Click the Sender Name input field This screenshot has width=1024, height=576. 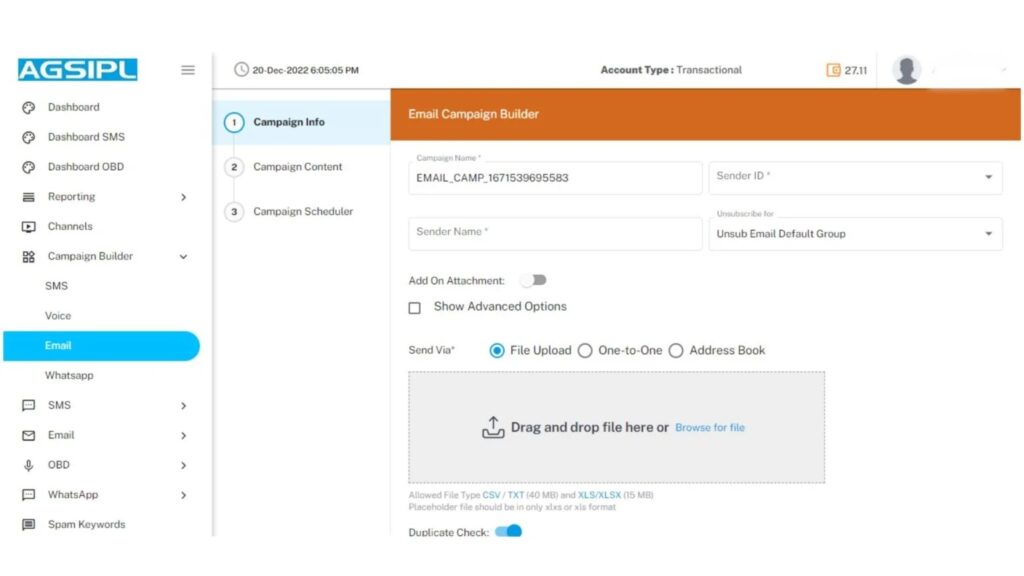pyautogui.click(x=555, y=233)
